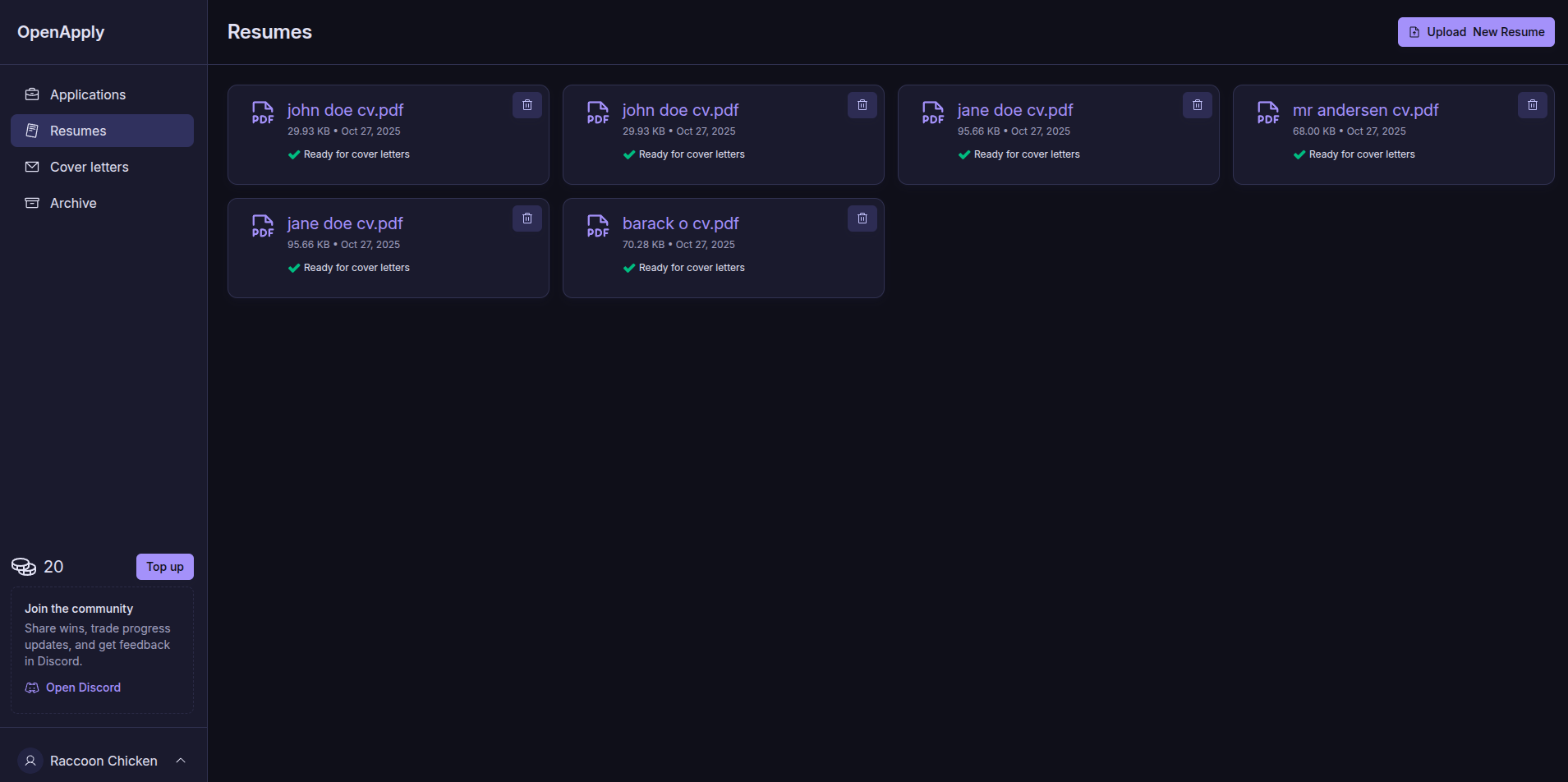Open the Applications page

(102, 94)
